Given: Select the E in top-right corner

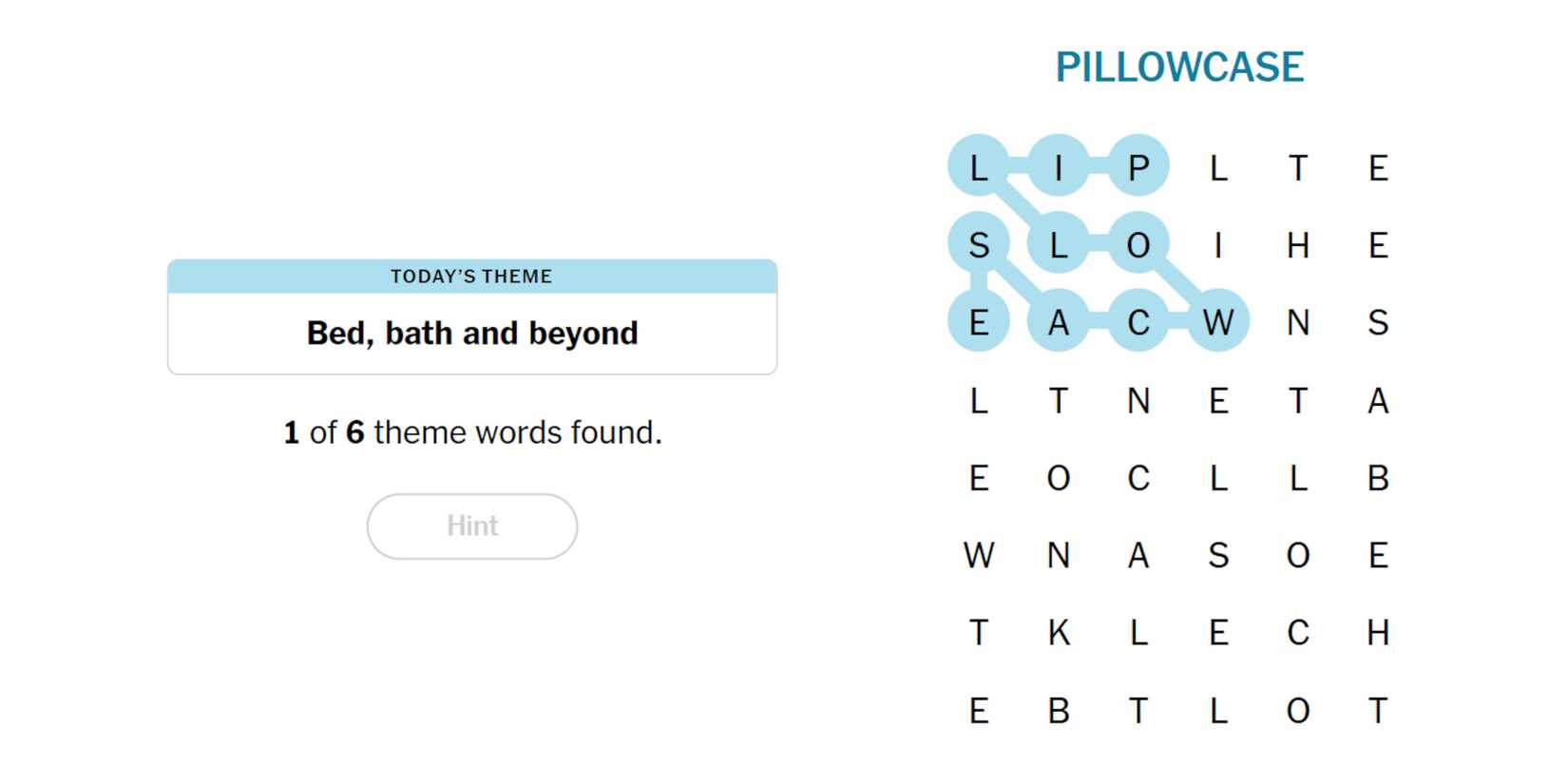Looking at the screenshot, I should pos(1378,168).
